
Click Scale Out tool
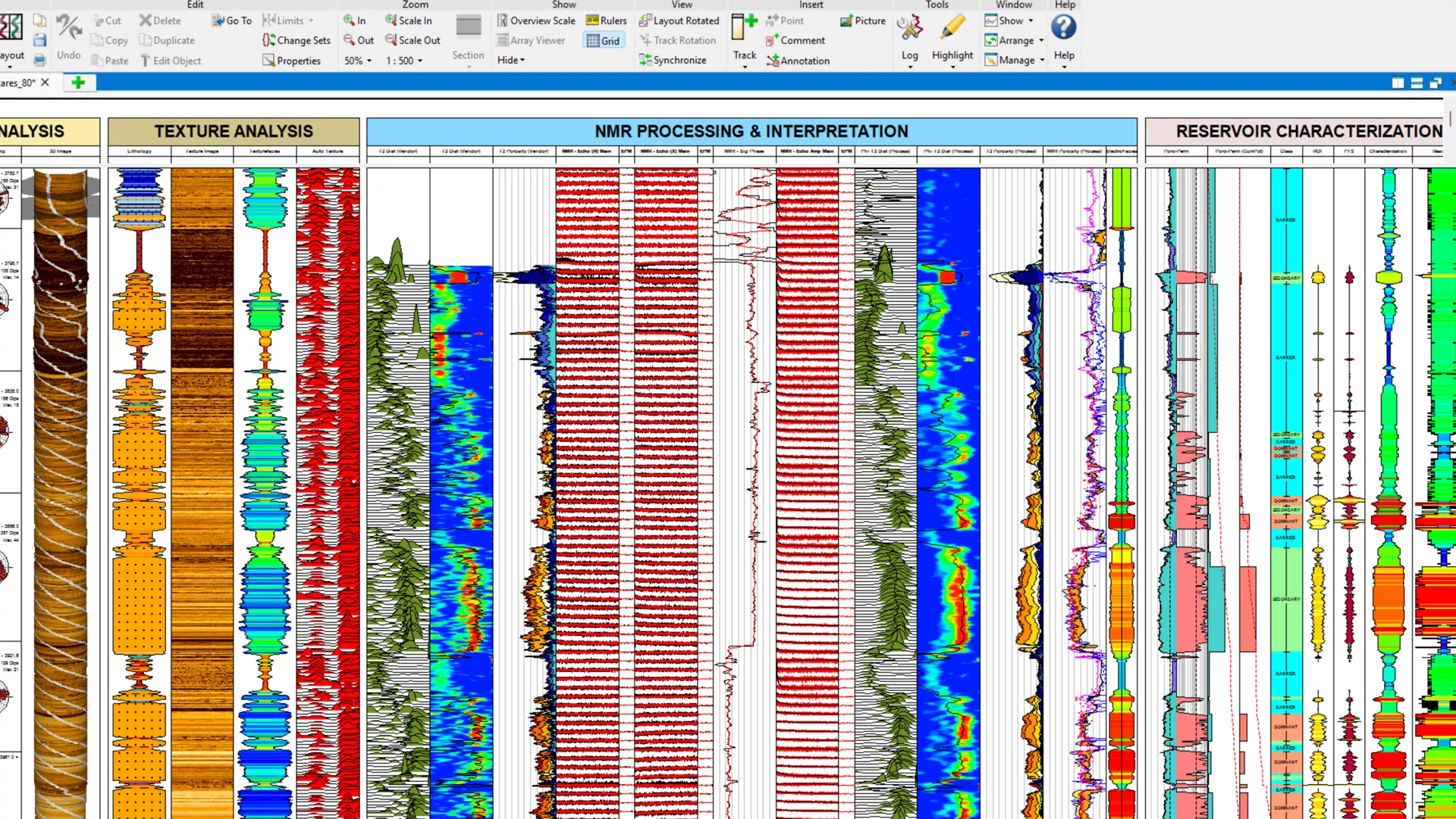pos(413,40)
